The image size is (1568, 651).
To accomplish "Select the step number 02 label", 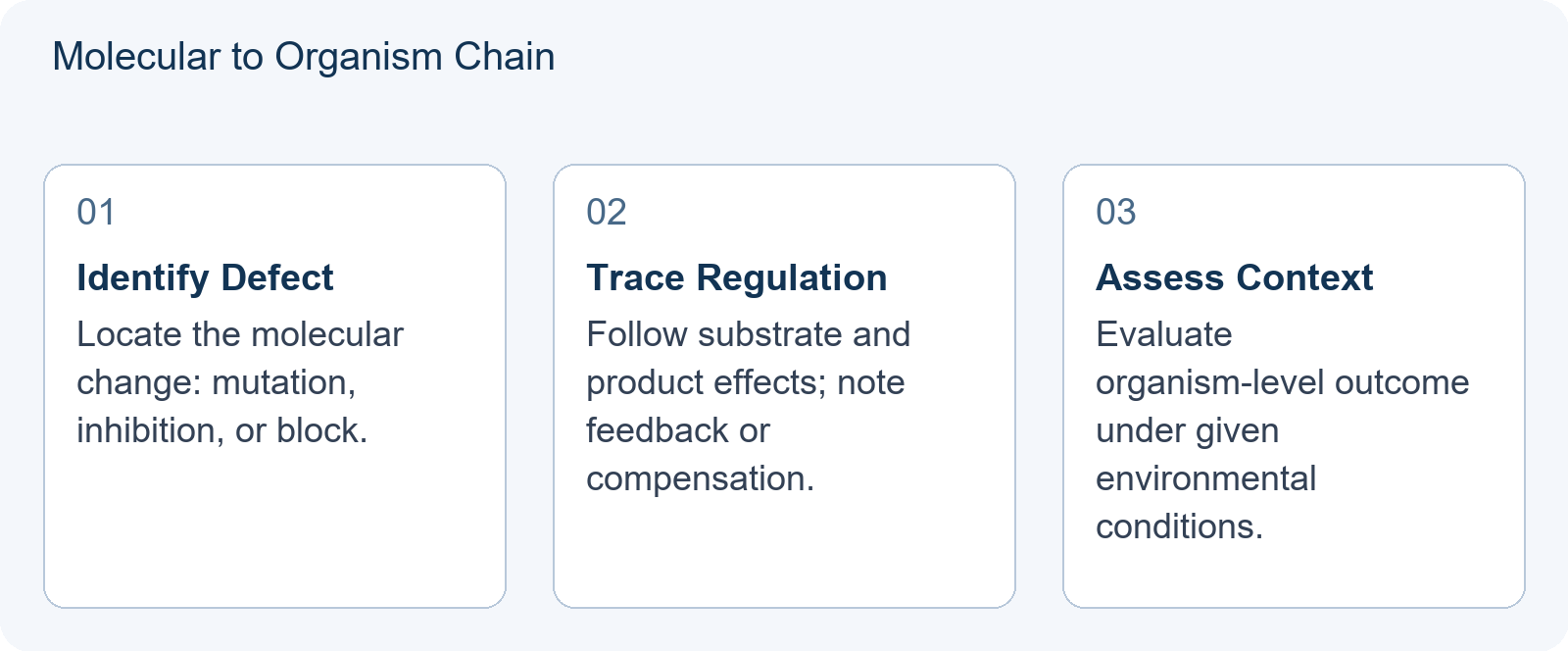I will (607, 212).
